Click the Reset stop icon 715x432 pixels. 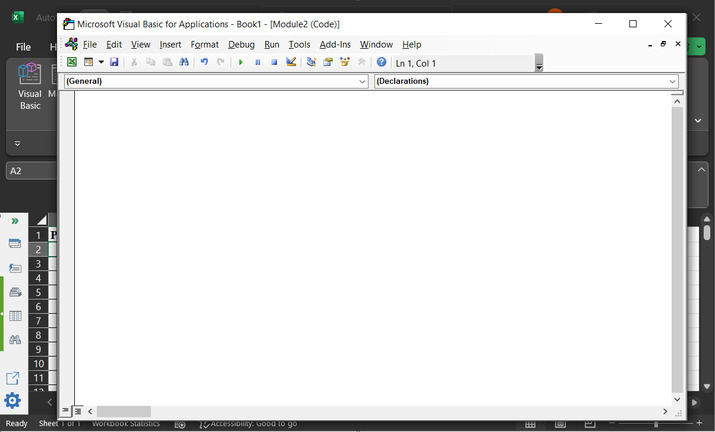click(x=274, y=62)
